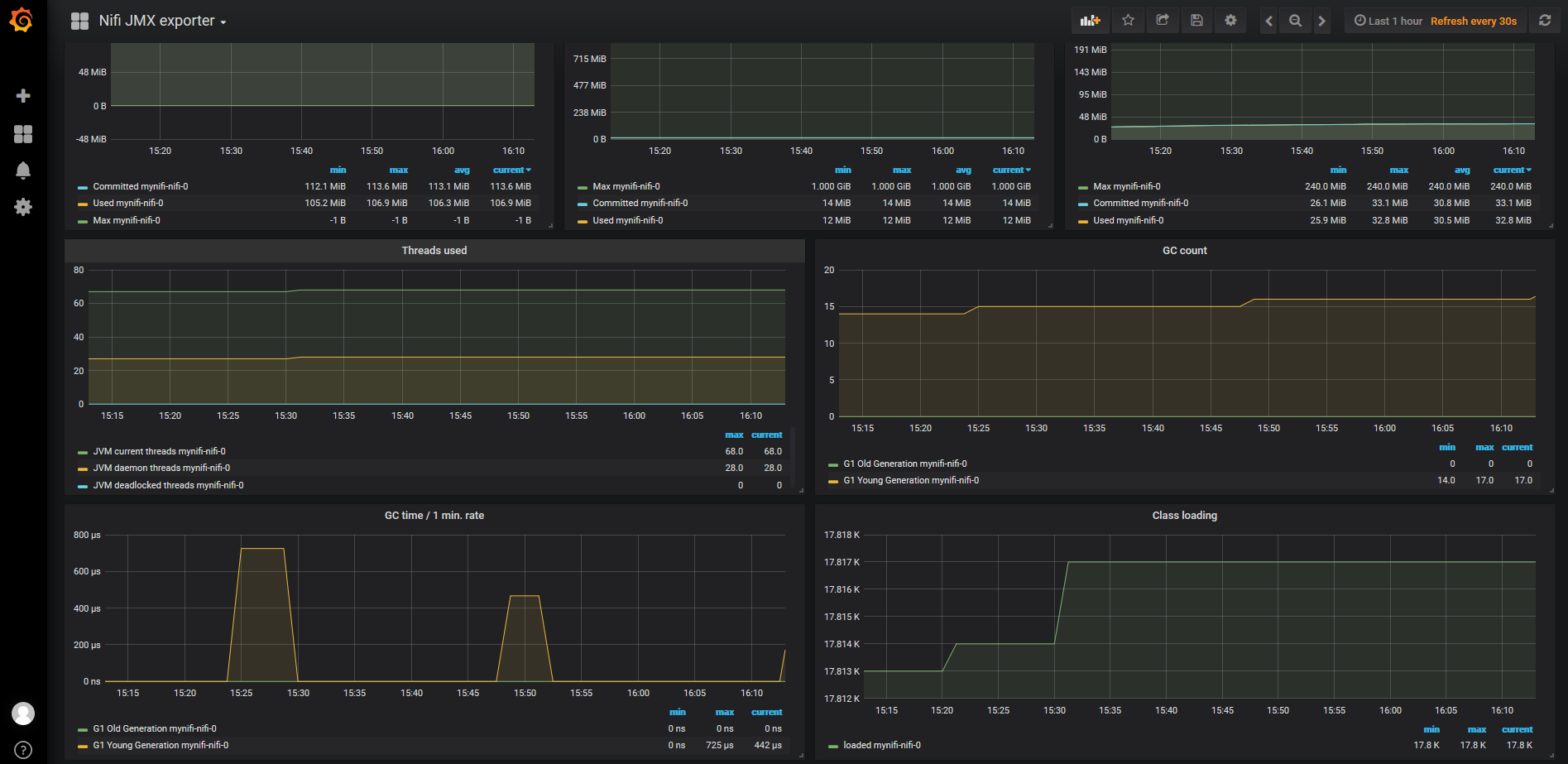Save dashboard using the floppy disk icon
The height and width of the screenshot is (764, 1568).
tap(1196, 21)
